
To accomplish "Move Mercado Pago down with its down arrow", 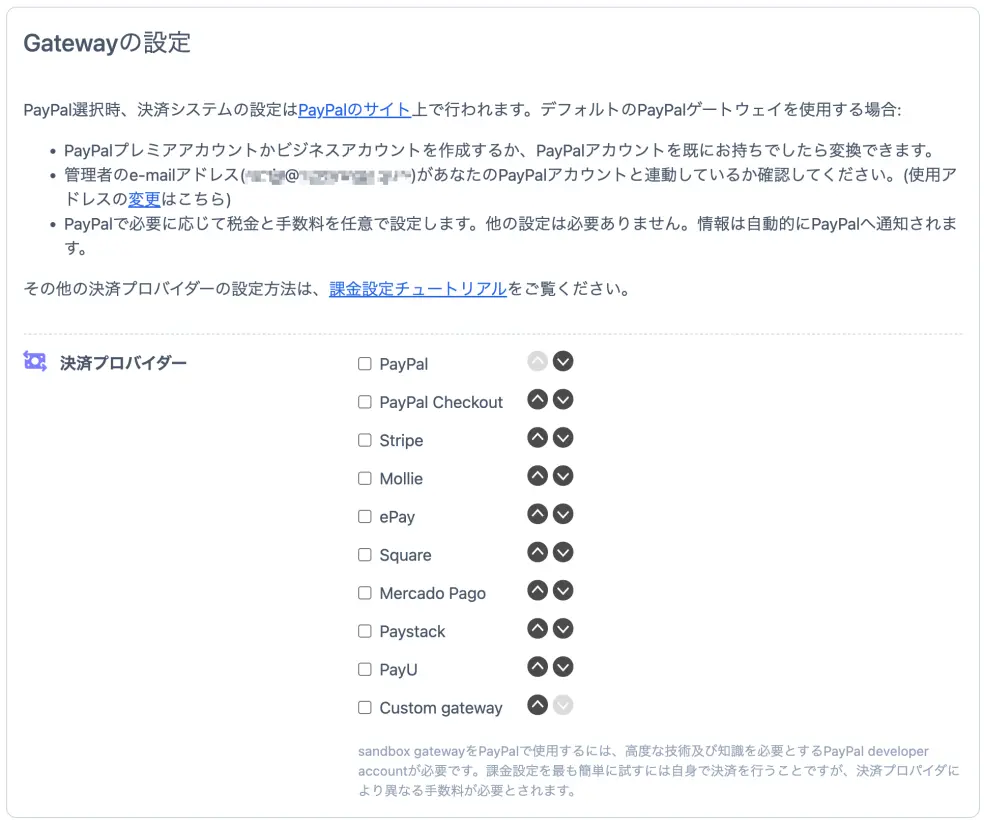I will click(563, 590).
